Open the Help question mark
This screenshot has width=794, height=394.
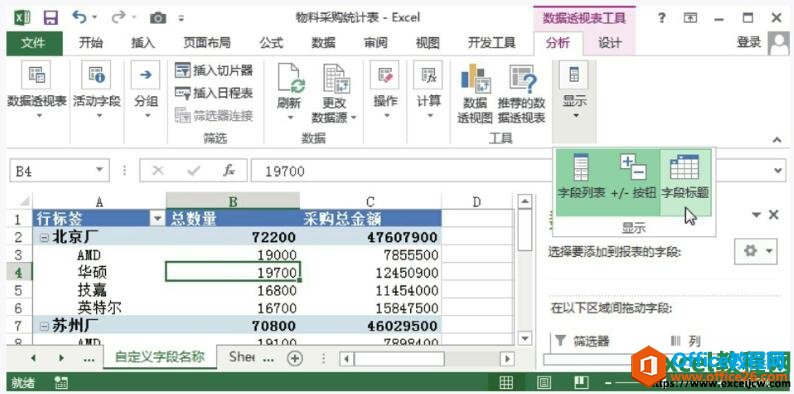pyautogui.click(x=661, y=18)
